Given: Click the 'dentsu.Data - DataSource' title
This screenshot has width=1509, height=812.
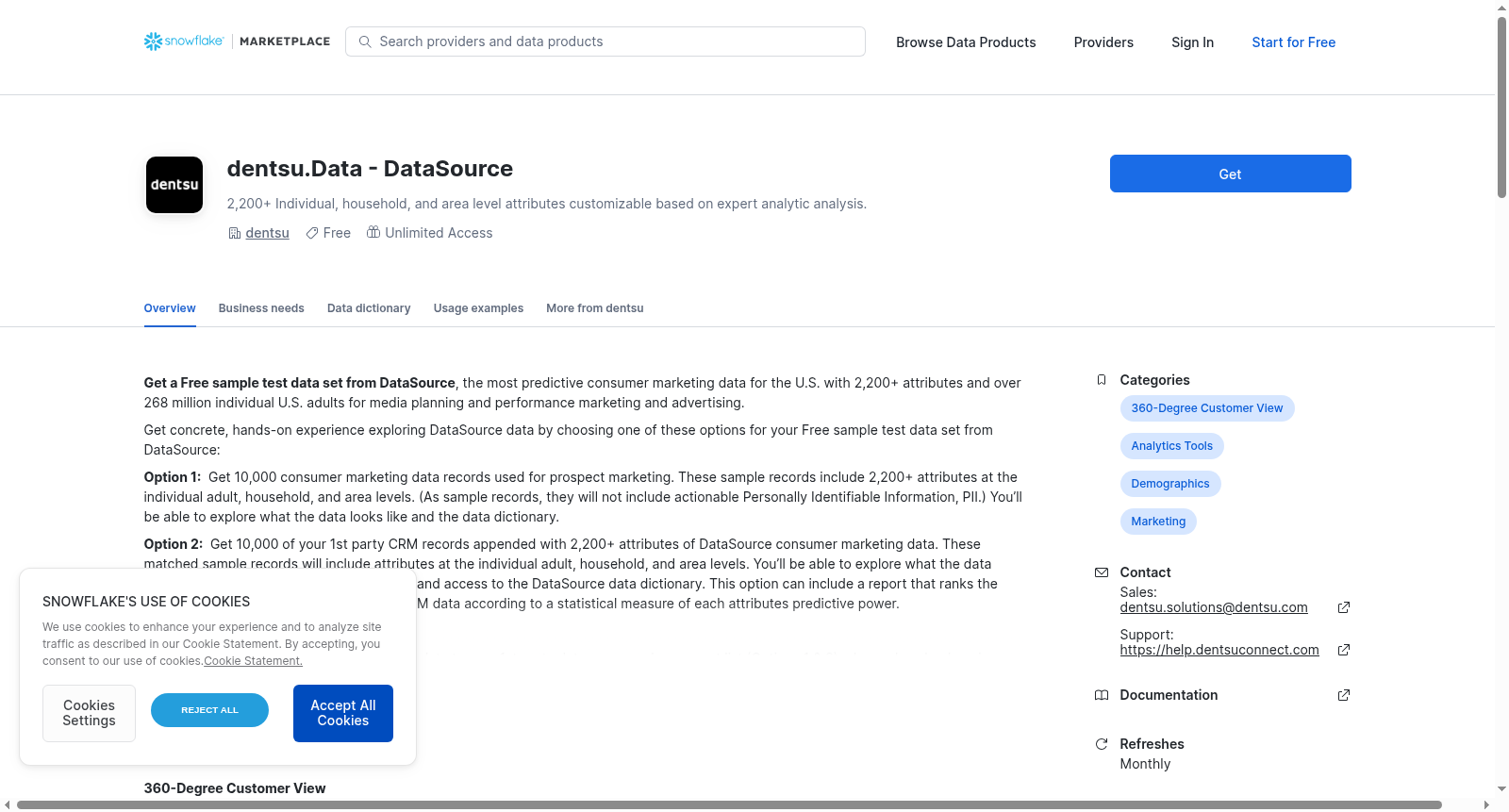Looking at the screenshot, I should tap(370, 169).
